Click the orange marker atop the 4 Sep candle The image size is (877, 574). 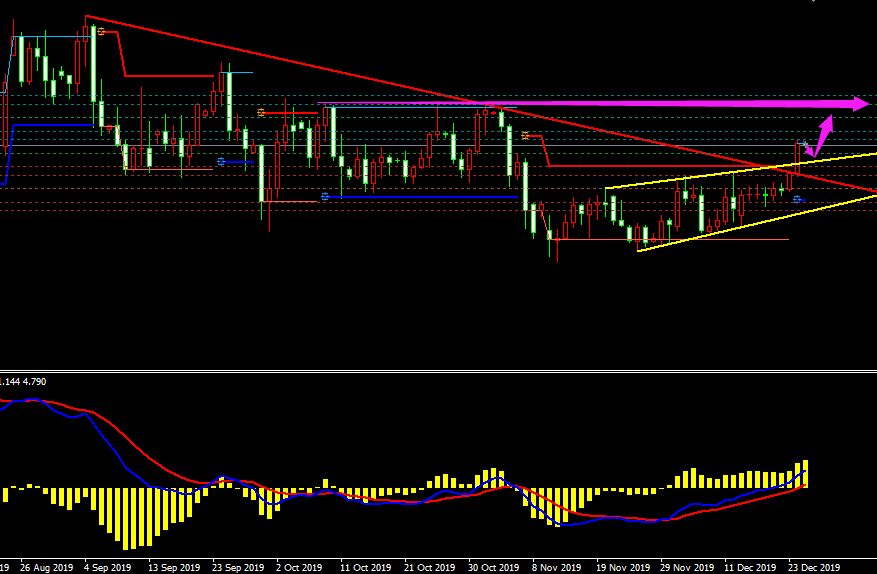click(x=101, y=32)
